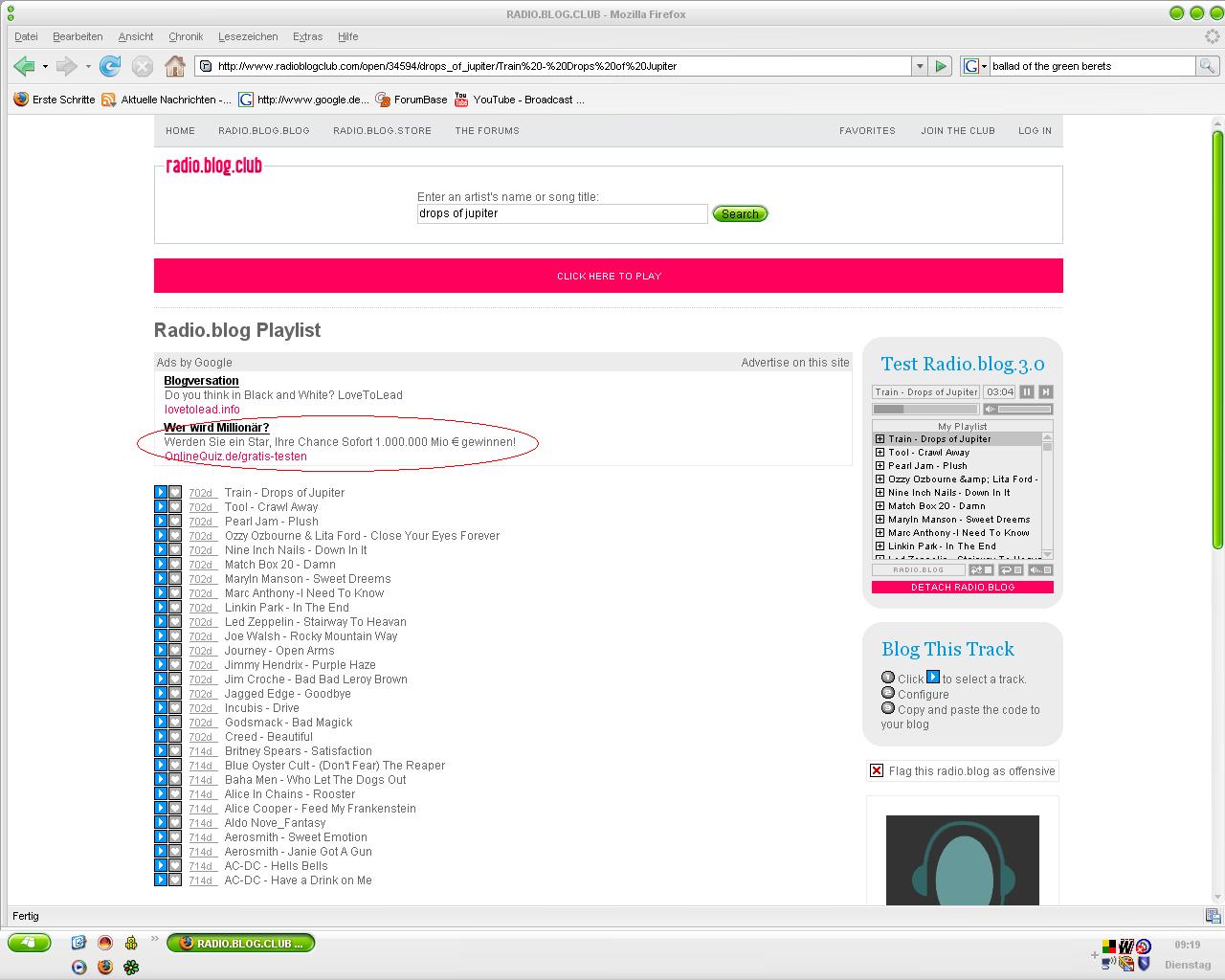Click the artist or song title search field
Image resolution: width=1225 pixels, height=980 pixels.
[x=563, y=213]
